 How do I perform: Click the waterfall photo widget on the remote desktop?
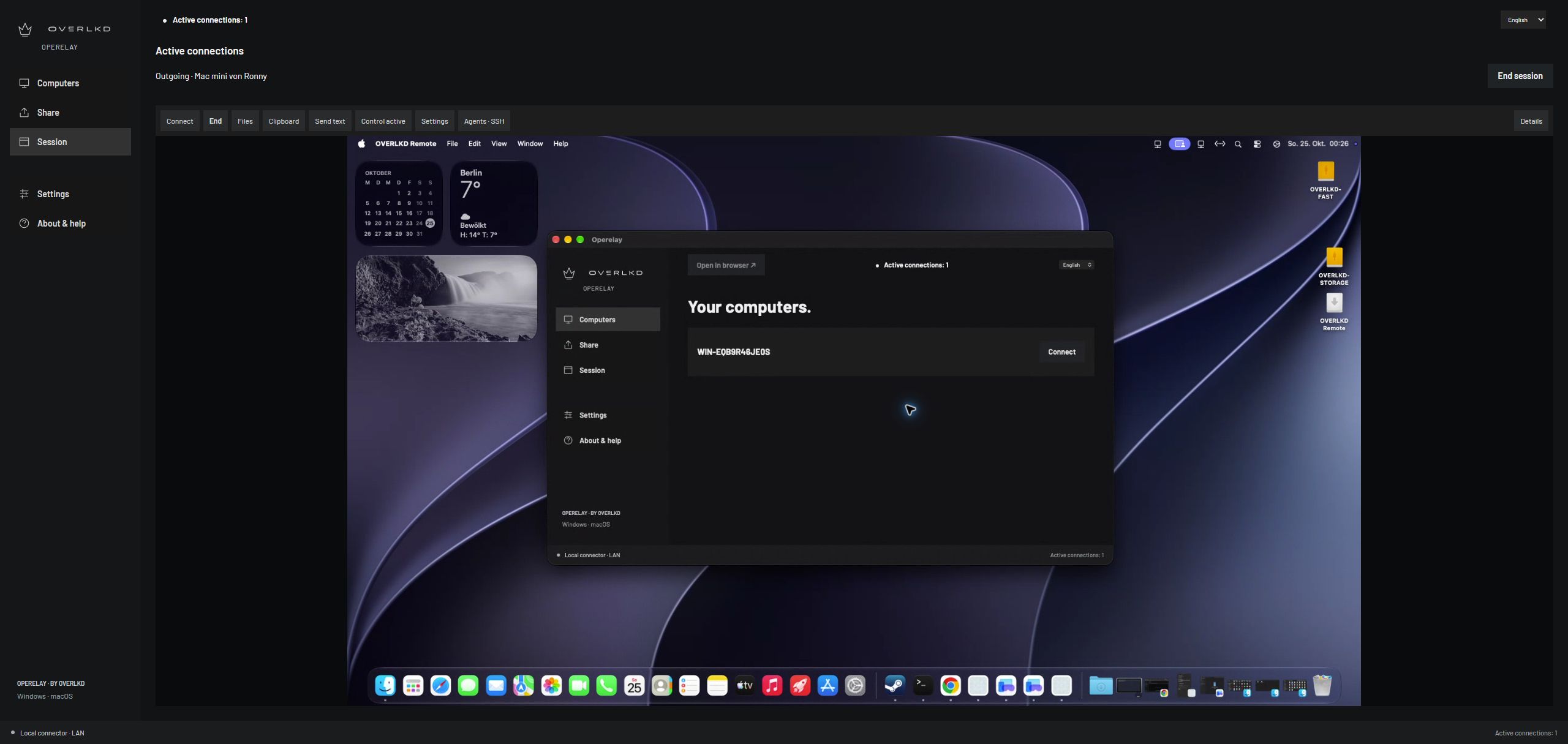(x=447, y=298)
